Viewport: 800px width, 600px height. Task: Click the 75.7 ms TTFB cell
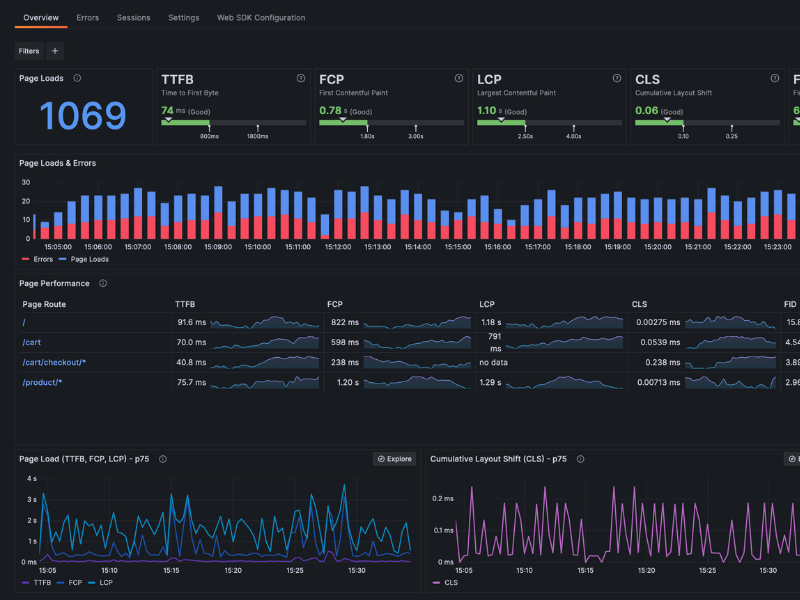(192, 382)
